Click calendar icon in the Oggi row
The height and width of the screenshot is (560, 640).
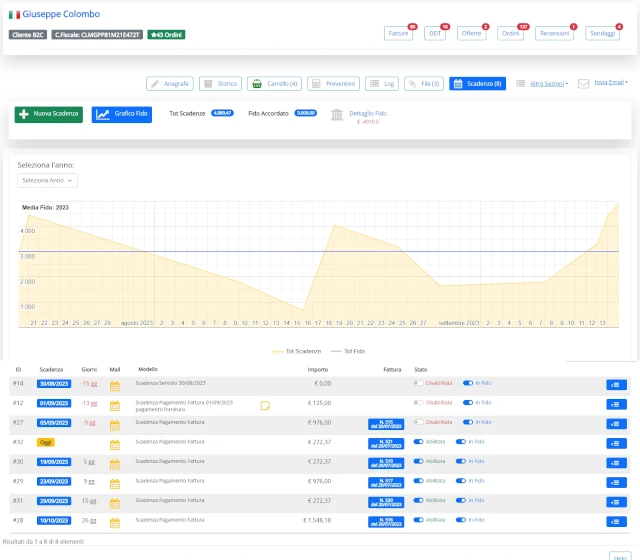[115, 444]
